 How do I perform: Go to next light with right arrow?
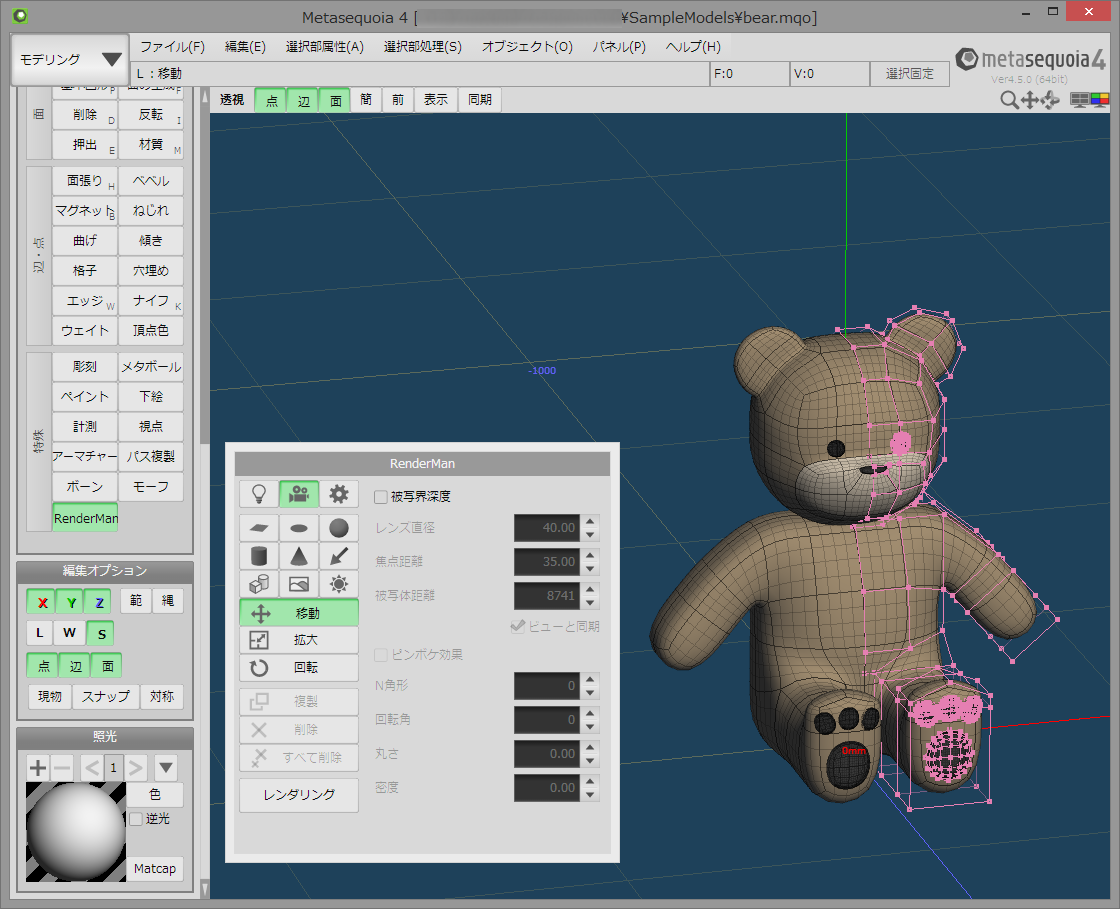click(x=136, y=768)
